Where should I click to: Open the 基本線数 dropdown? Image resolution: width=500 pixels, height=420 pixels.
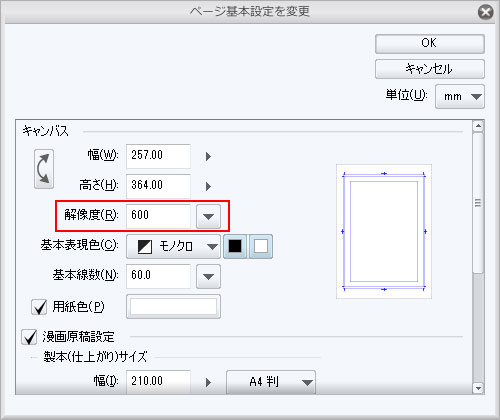click(x=208, y=276)
